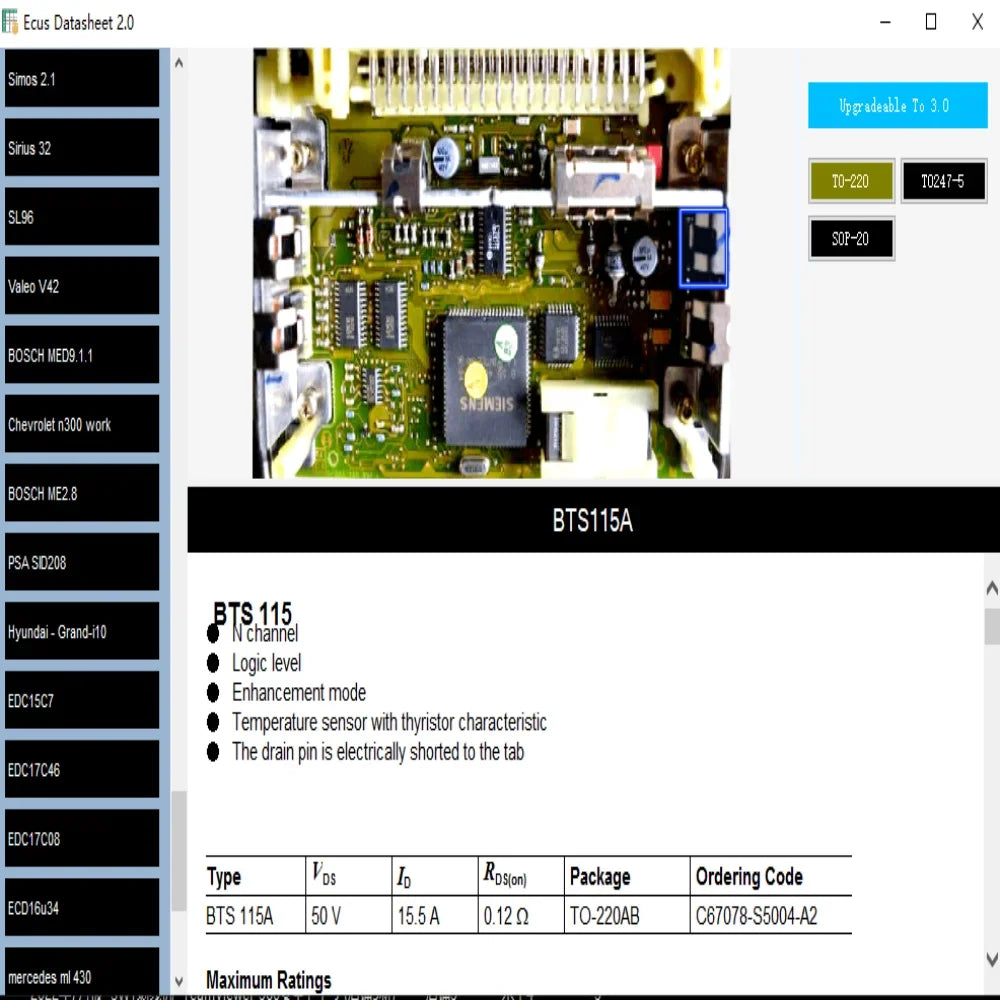Select the TO-220 package option
The width and height of the screenshot is (1000, 1000).
[x=851, y=181]
